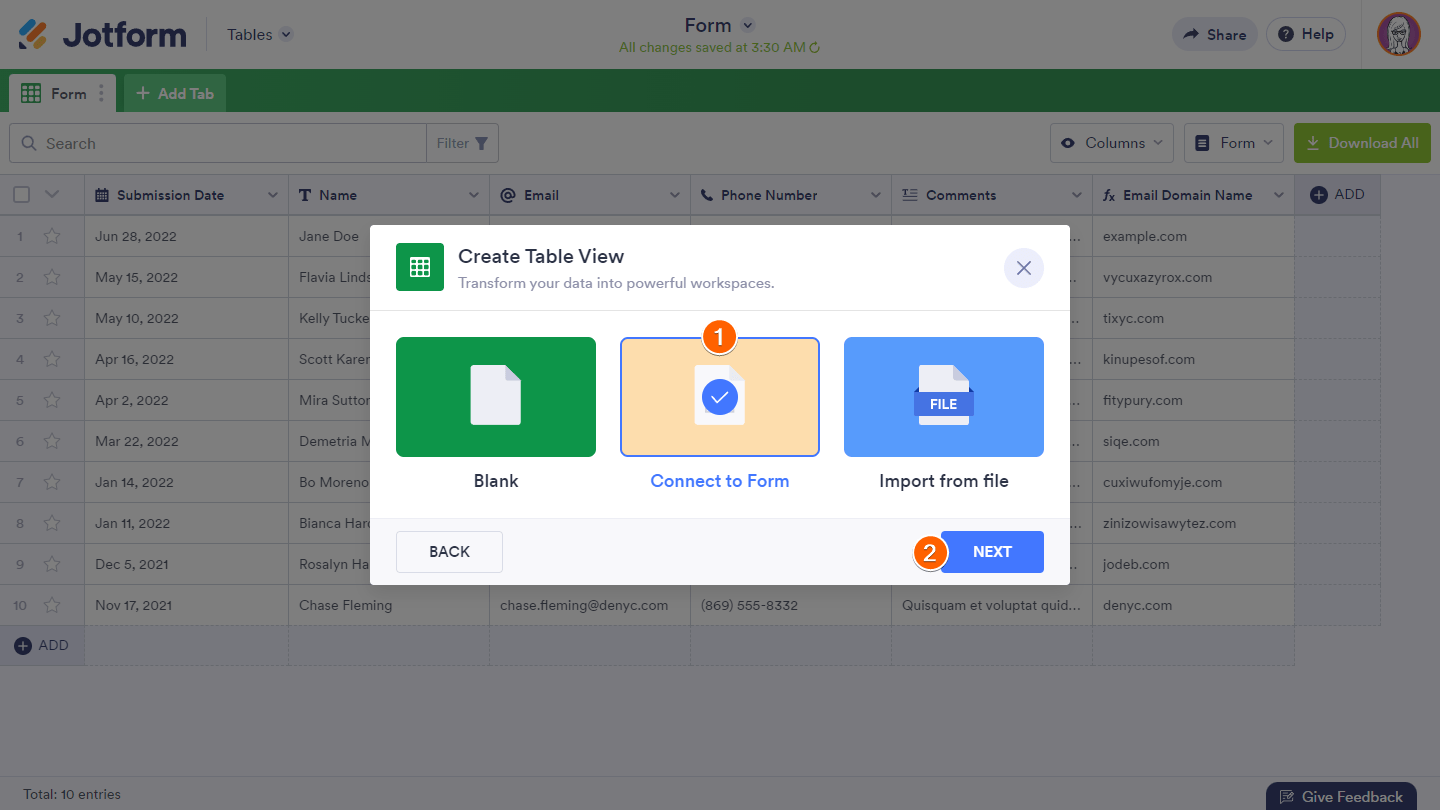Click the Give Feedback button
The width and height of the screenshot is (1440, 810).
(x=1341, y=797)
